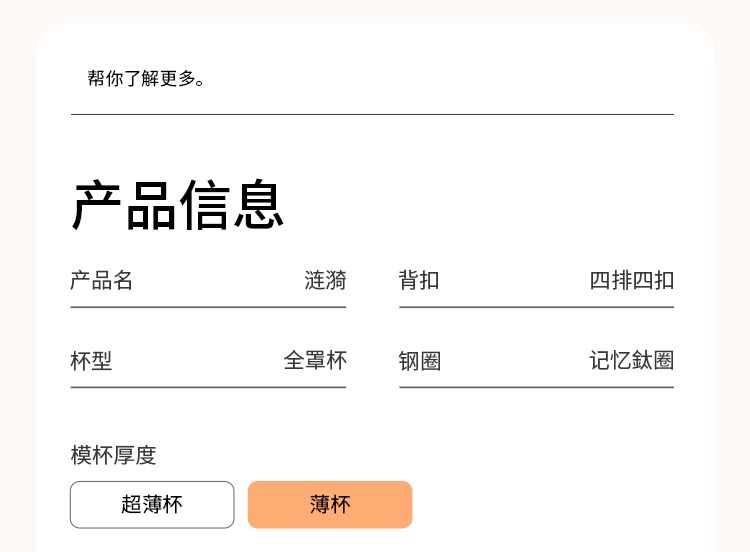The image size is (750, 552).
Task: Click the 四排四扣 value
Action: 631,280
